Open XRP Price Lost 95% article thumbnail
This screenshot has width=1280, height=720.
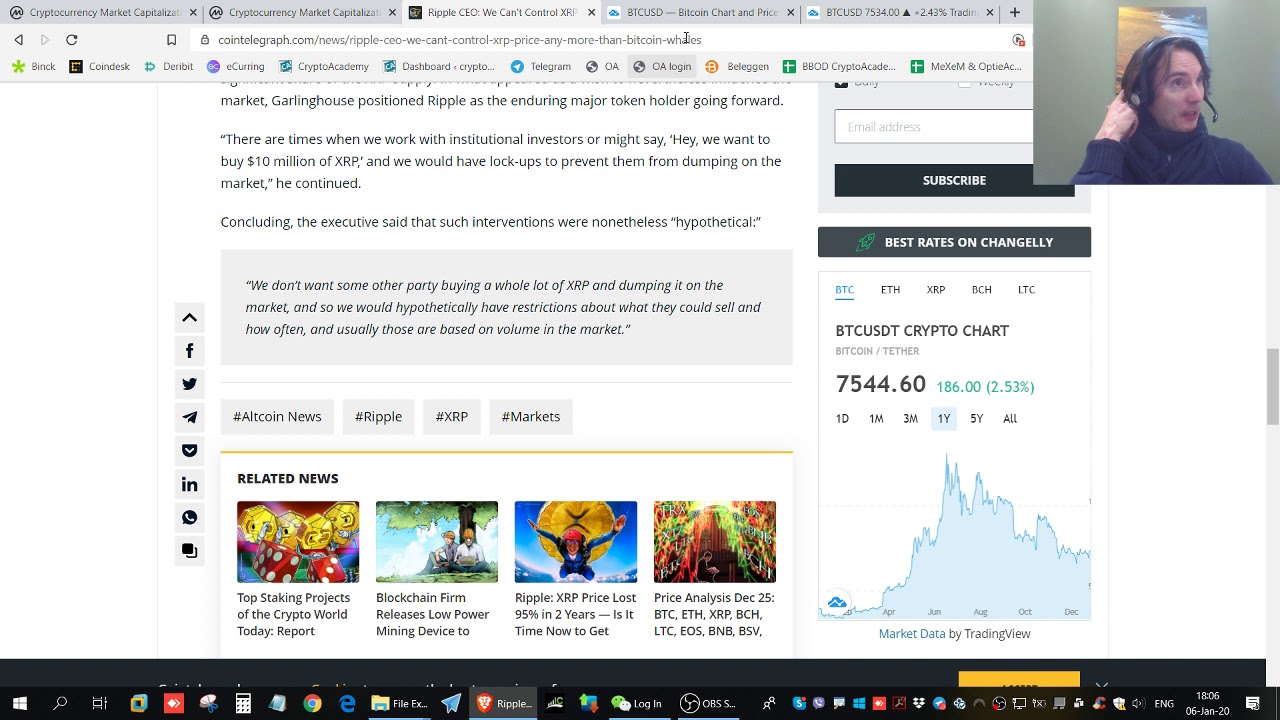pos(576,542)
